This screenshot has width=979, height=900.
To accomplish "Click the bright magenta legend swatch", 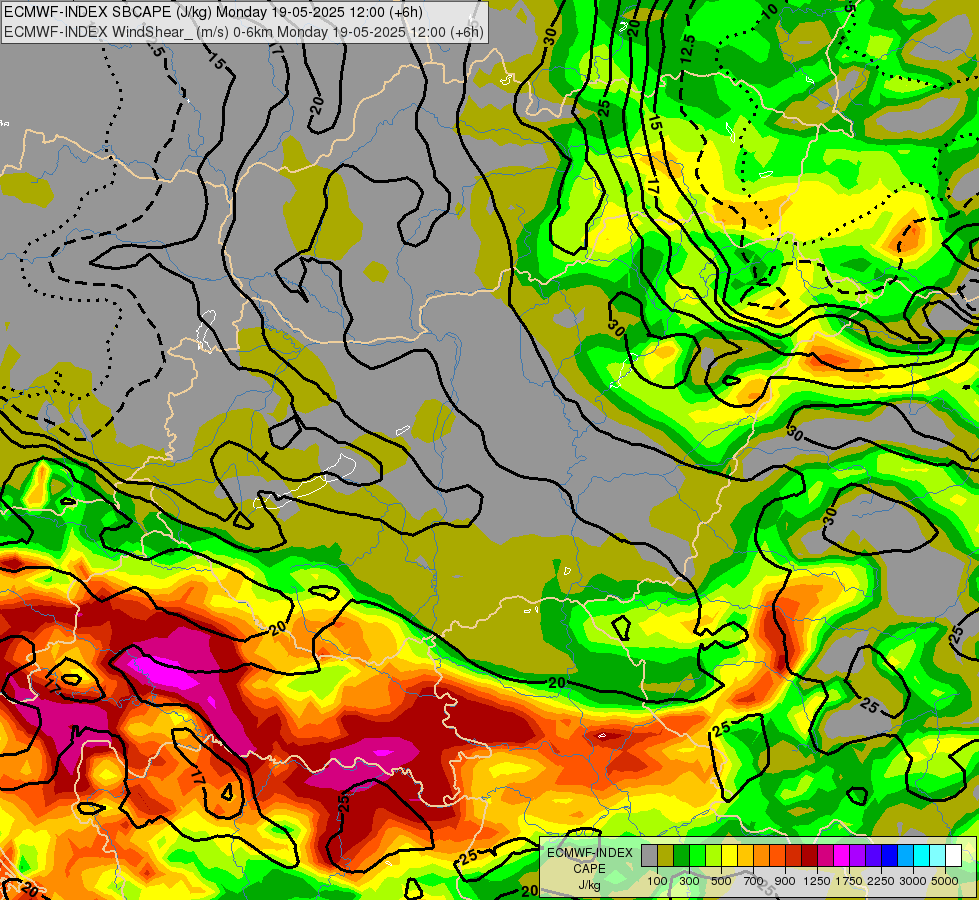I will (x=842, y=856).
